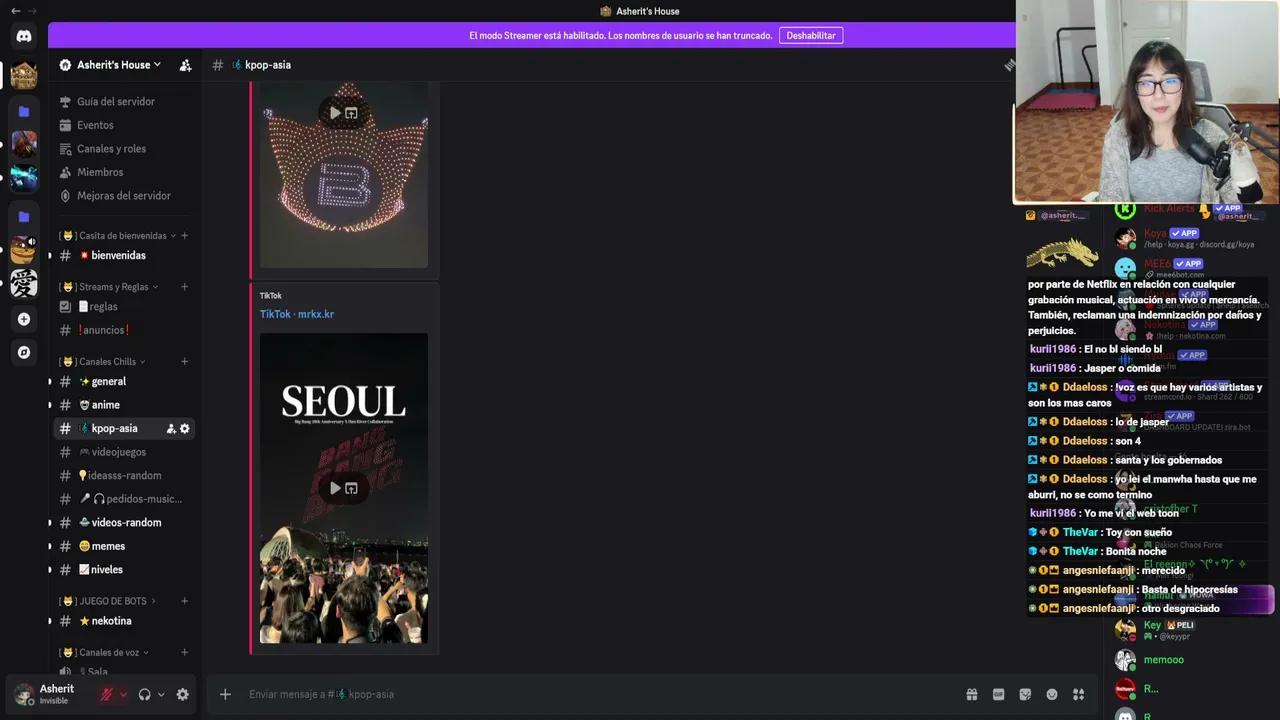Open the attachment plus menu
Screen dimensions: 1280x720
pyautogui.click(x=225, y=694)
